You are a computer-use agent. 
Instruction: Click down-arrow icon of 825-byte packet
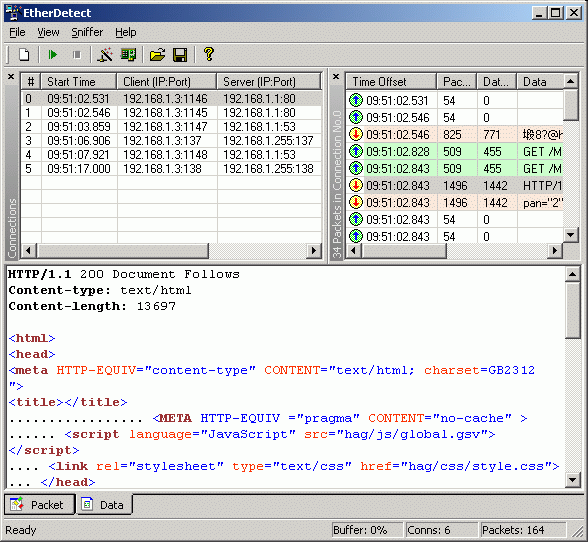(356, 134)
